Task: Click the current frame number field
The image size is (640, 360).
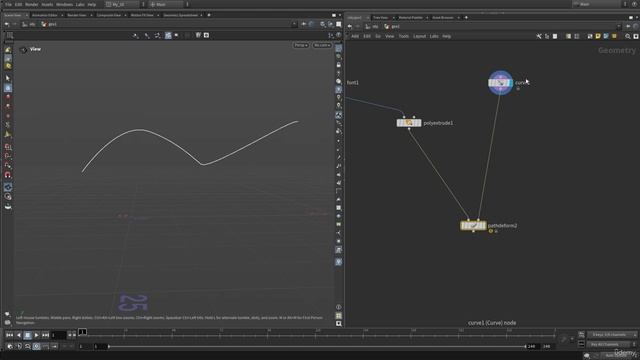Action: 58,335
